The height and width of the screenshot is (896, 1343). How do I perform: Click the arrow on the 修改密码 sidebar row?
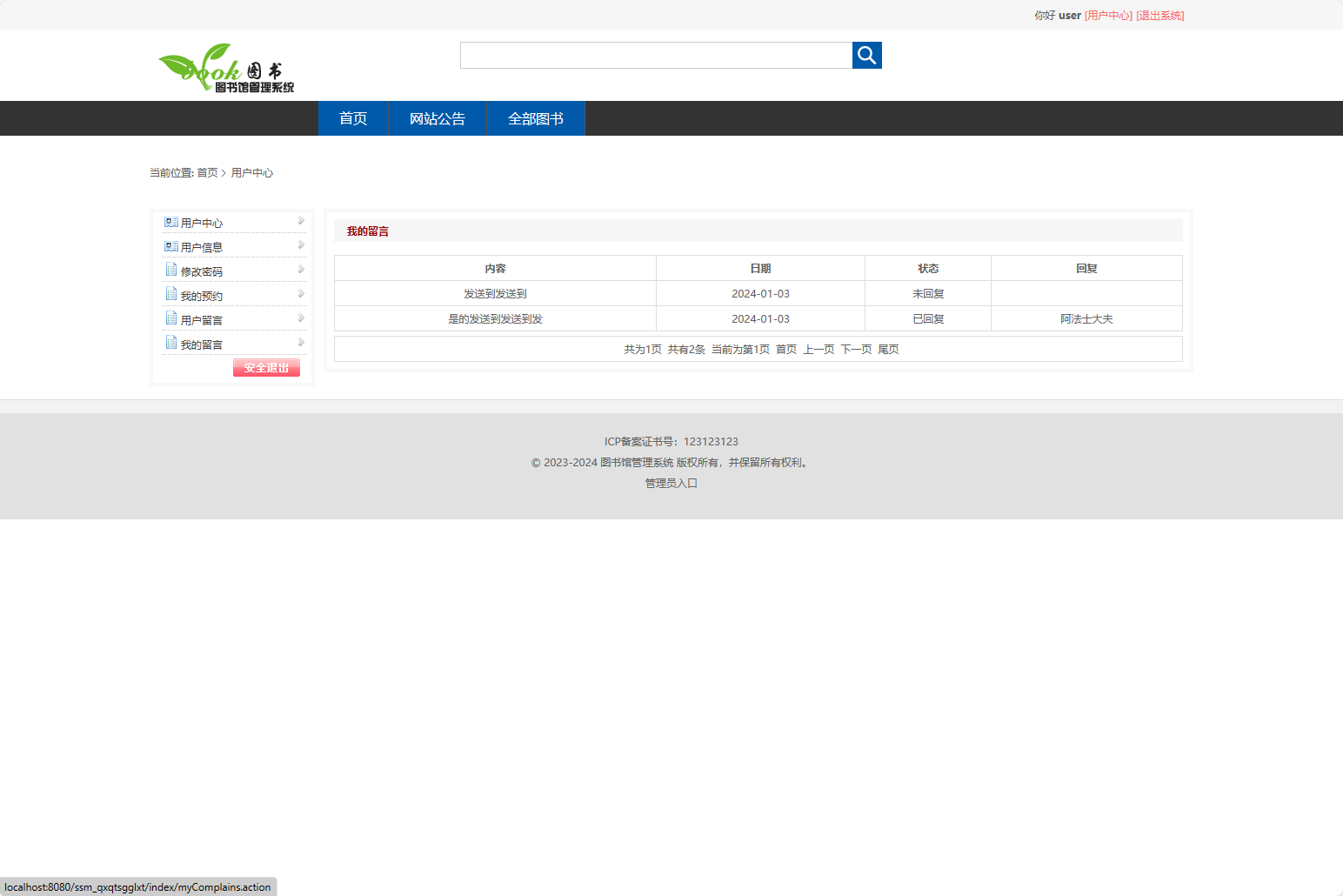coord(301,270)
